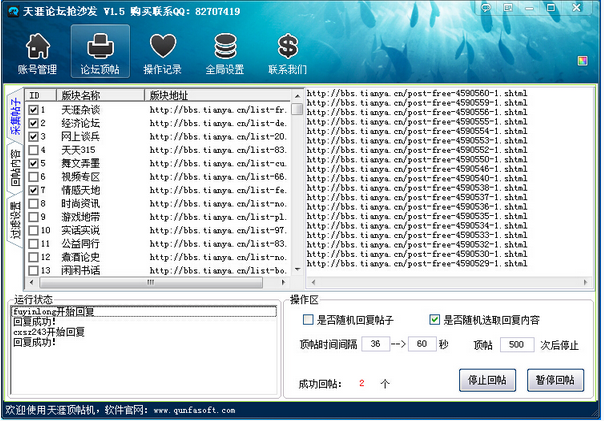
Task: Open 联系我们 dollar icon
Action: pyautogui.click(x=287, y=53)
